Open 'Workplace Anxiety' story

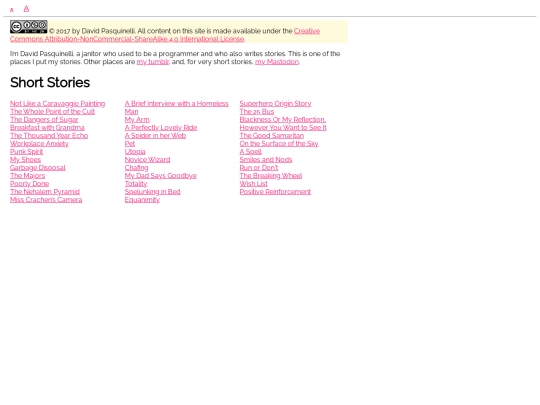point(39,144)
